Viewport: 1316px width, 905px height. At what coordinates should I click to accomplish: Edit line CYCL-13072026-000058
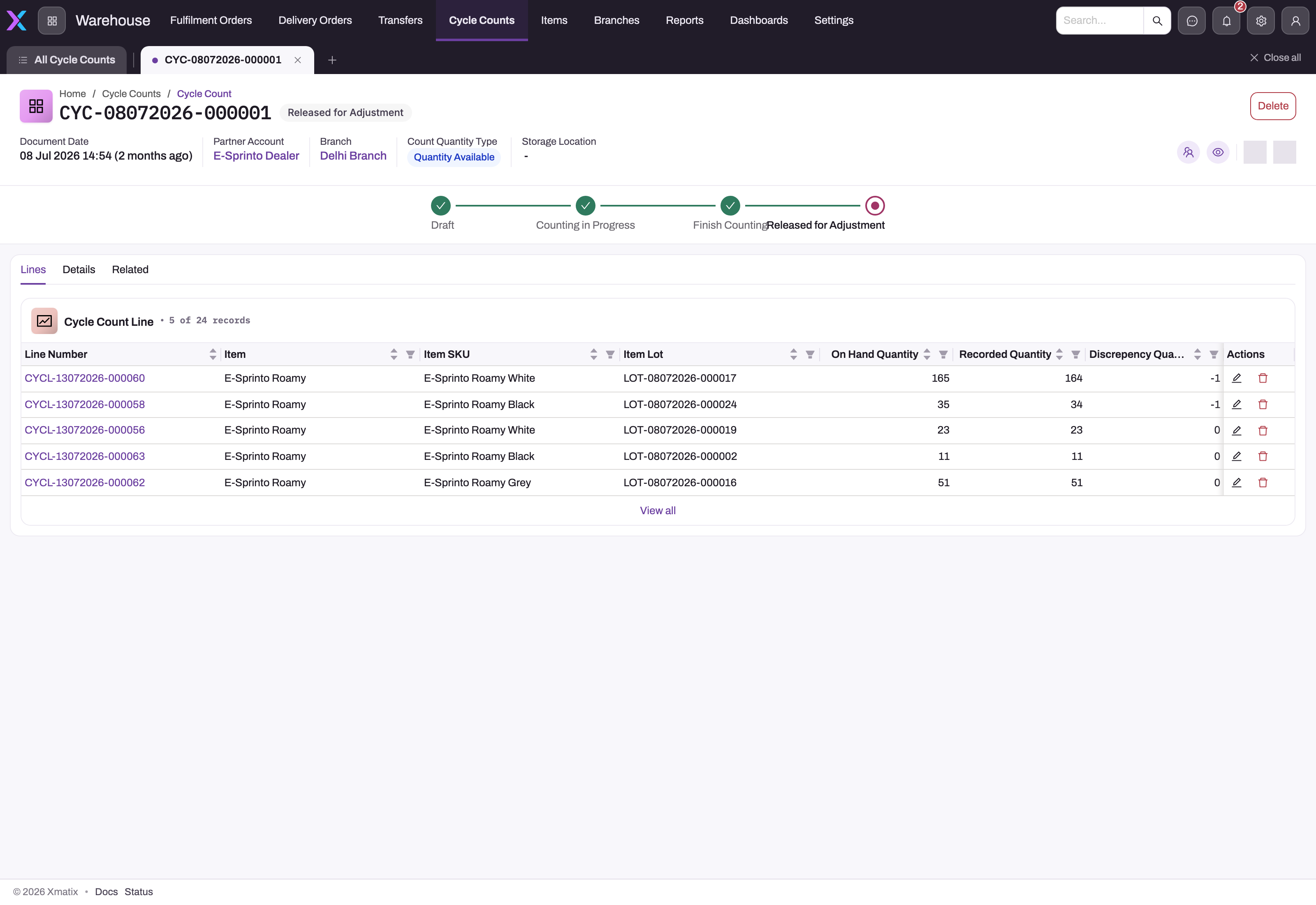click(x=1236, y=404)
